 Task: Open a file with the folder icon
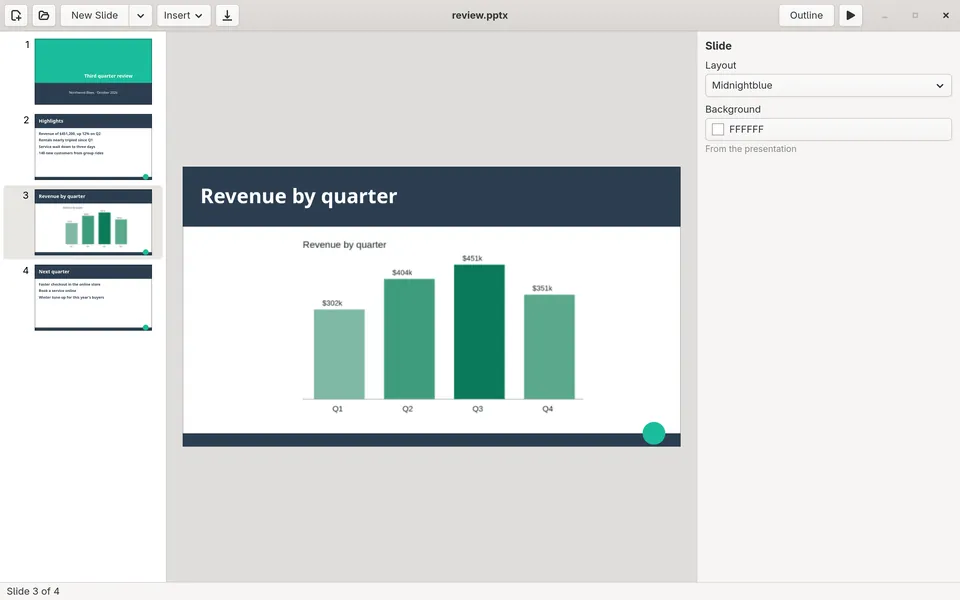click(x=43, y=15)
